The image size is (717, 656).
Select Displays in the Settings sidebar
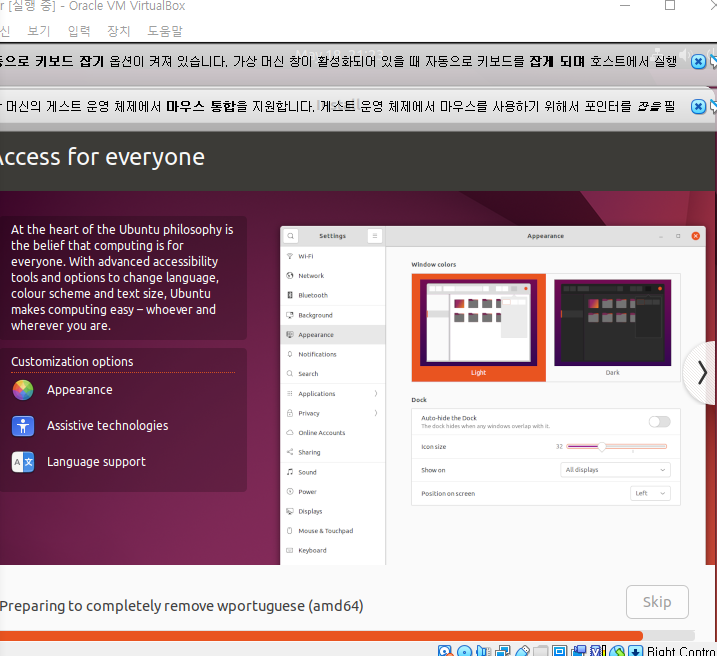332,511
